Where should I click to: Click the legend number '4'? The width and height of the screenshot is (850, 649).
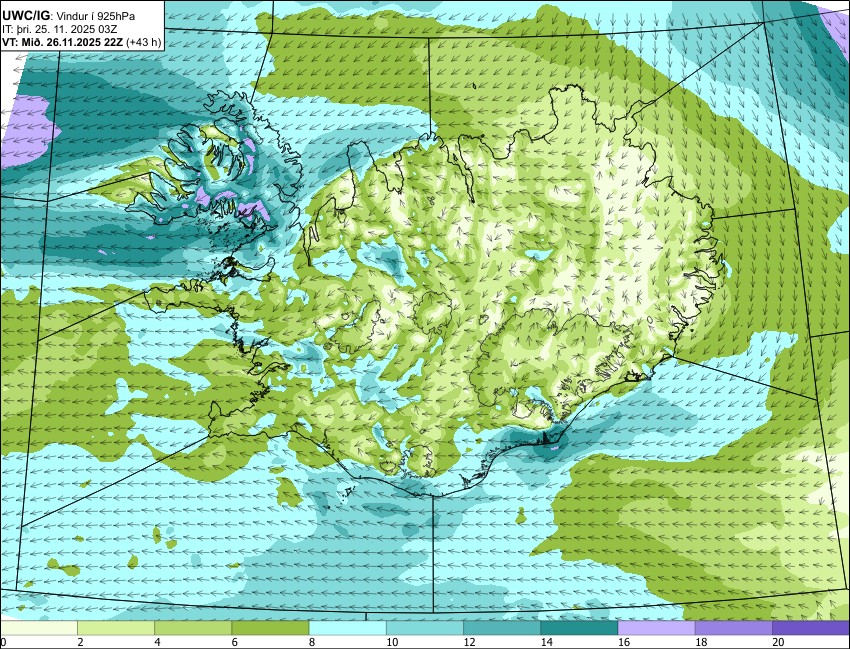(157, 642)
